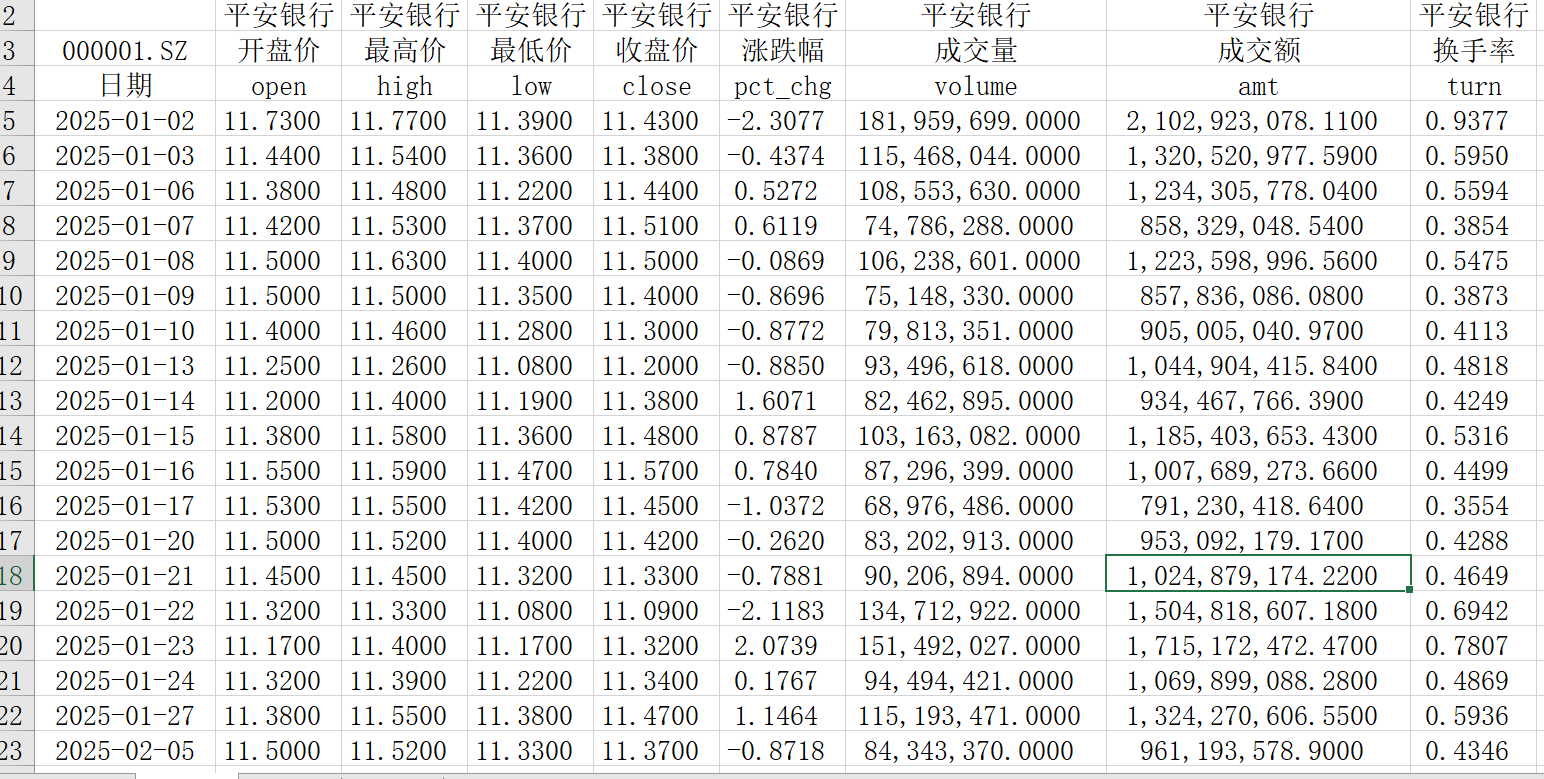Select the date cell 2025-01-02
1544x779 pixels.
(x=125, y=121)
